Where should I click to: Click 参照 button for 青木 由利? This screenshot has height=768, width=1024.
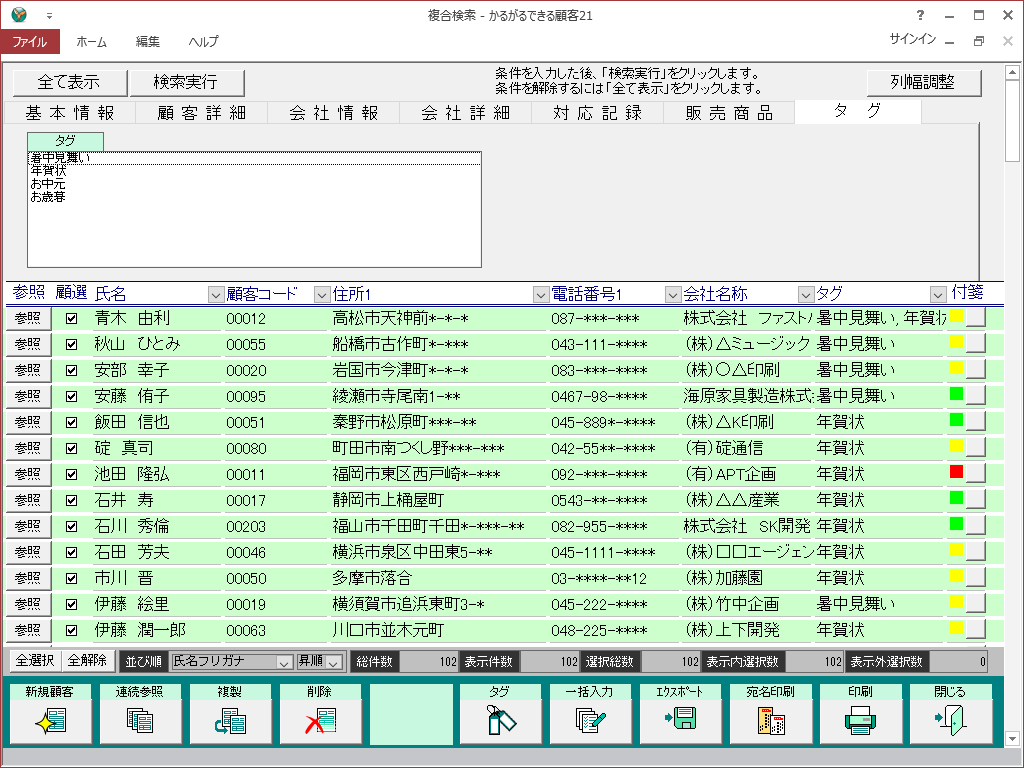[28, 318]
